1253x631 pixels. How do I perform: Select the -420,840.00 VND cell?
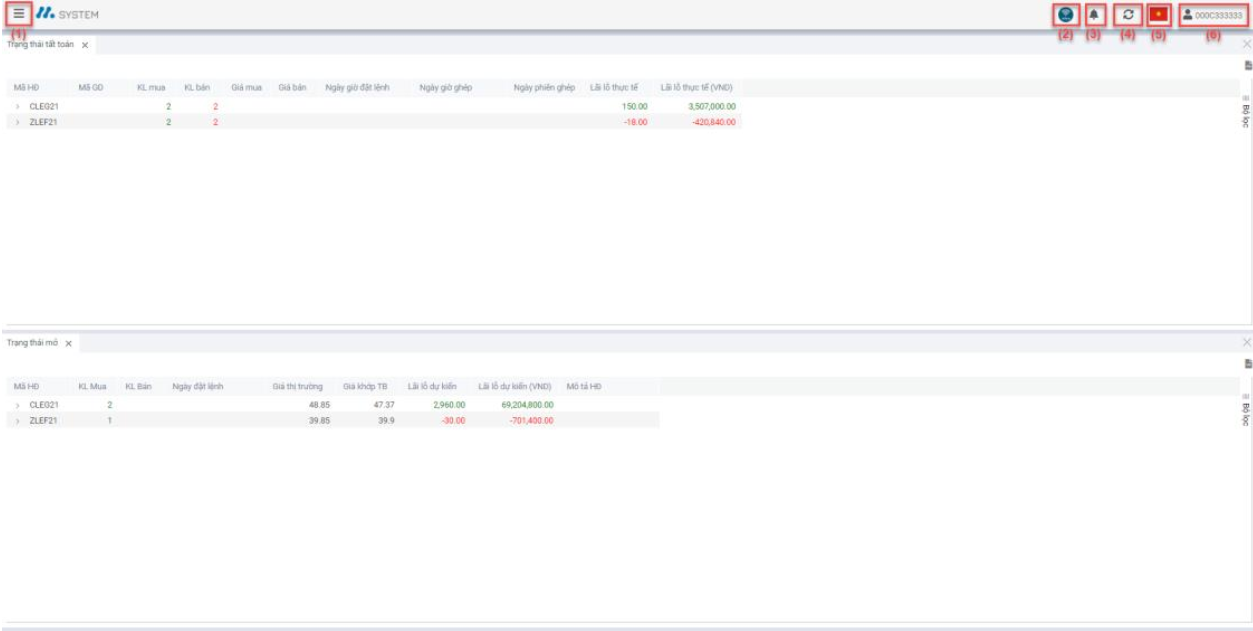click(715, 122)
